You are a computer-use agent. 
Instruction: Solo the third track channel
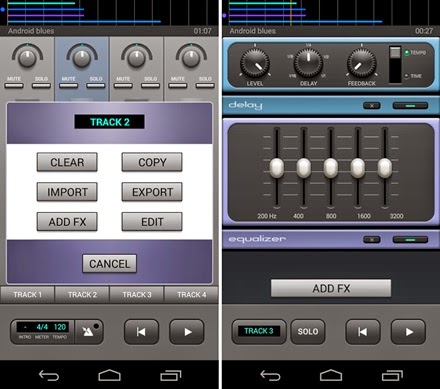(151, 85)
